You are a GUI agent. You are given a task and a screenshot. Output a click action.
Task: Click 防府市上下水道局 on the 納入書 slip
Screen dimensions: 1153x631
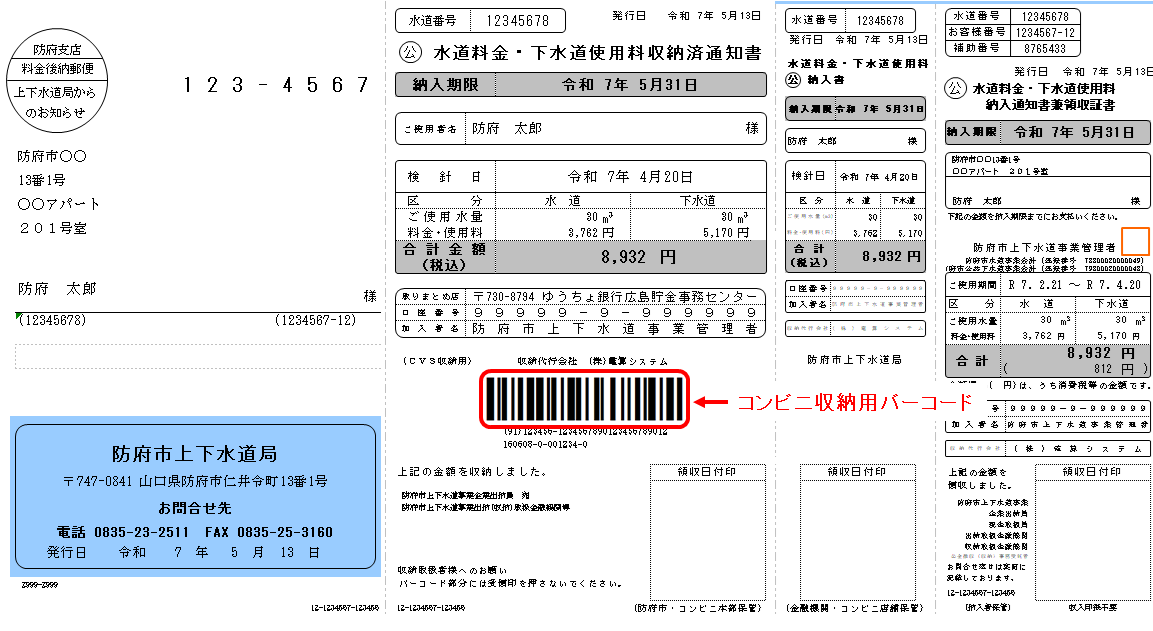[854, 360]
